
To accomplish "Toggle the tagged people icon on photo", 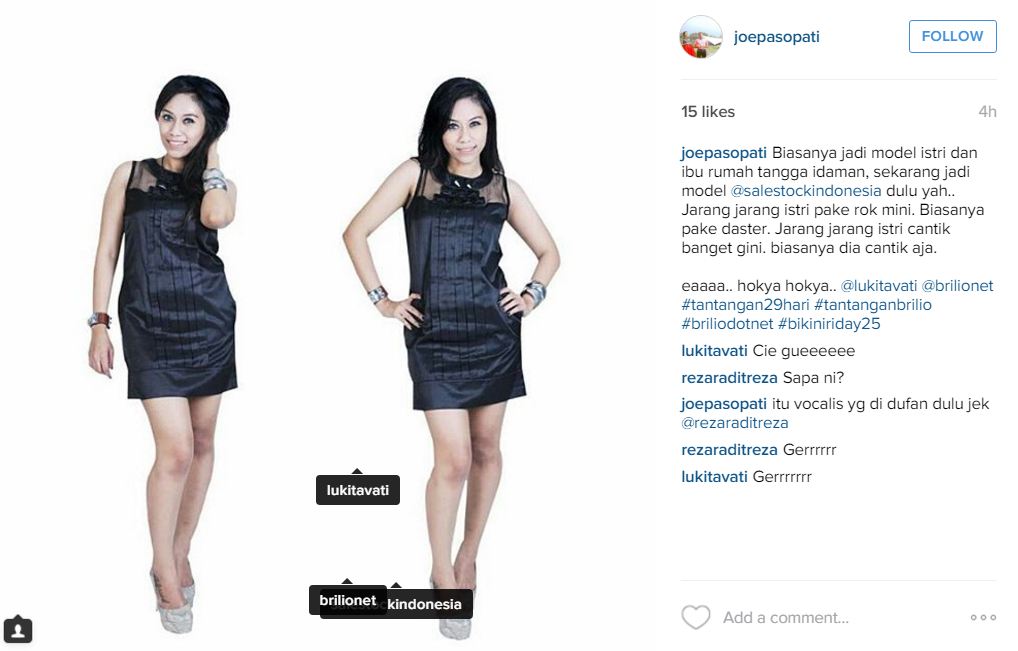I will point(18,629).
